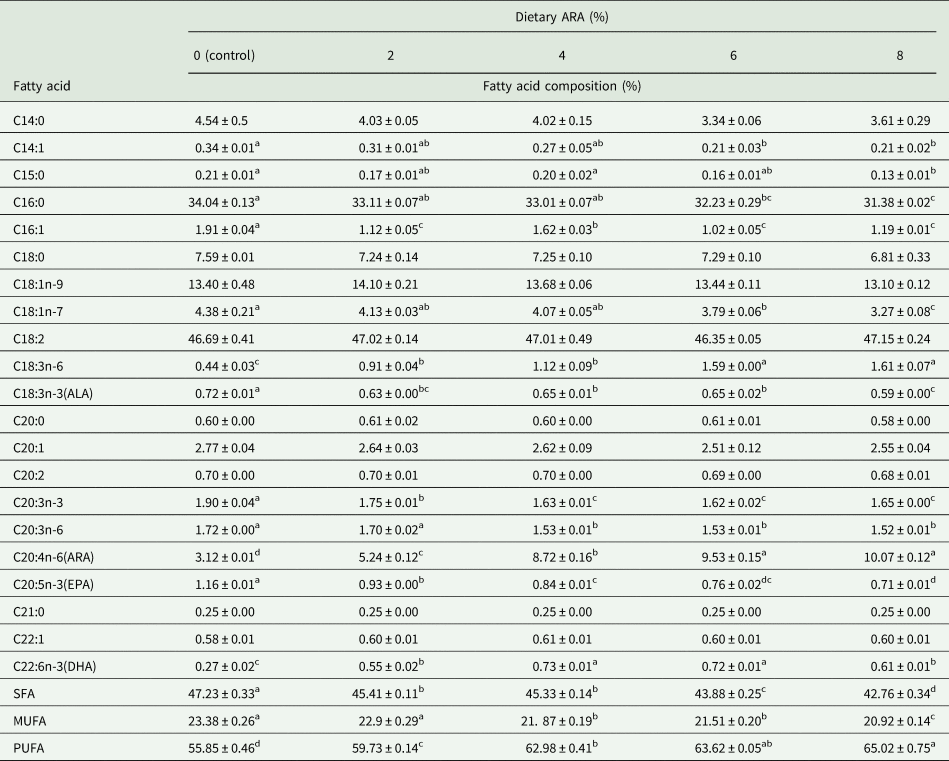
Task: Select the 'Fatty acid' column header
Action: click(x=42, y=86)
